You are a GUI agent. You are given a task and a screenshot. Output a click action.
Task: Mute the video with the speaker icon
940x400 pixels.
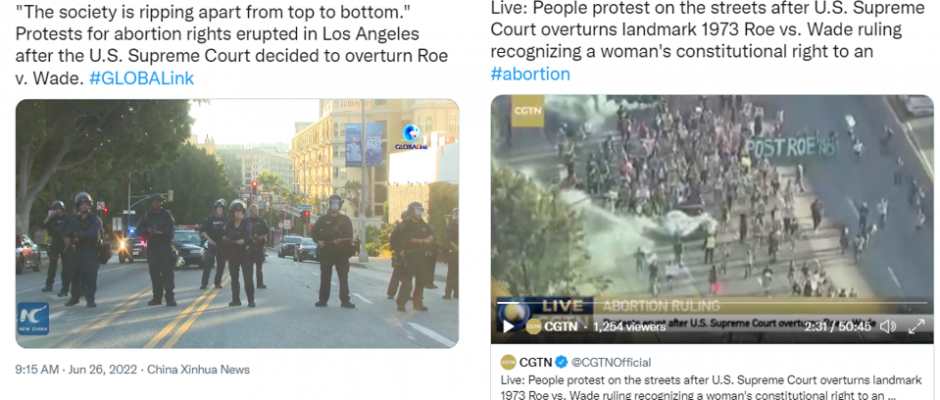[x=888, y=327]
